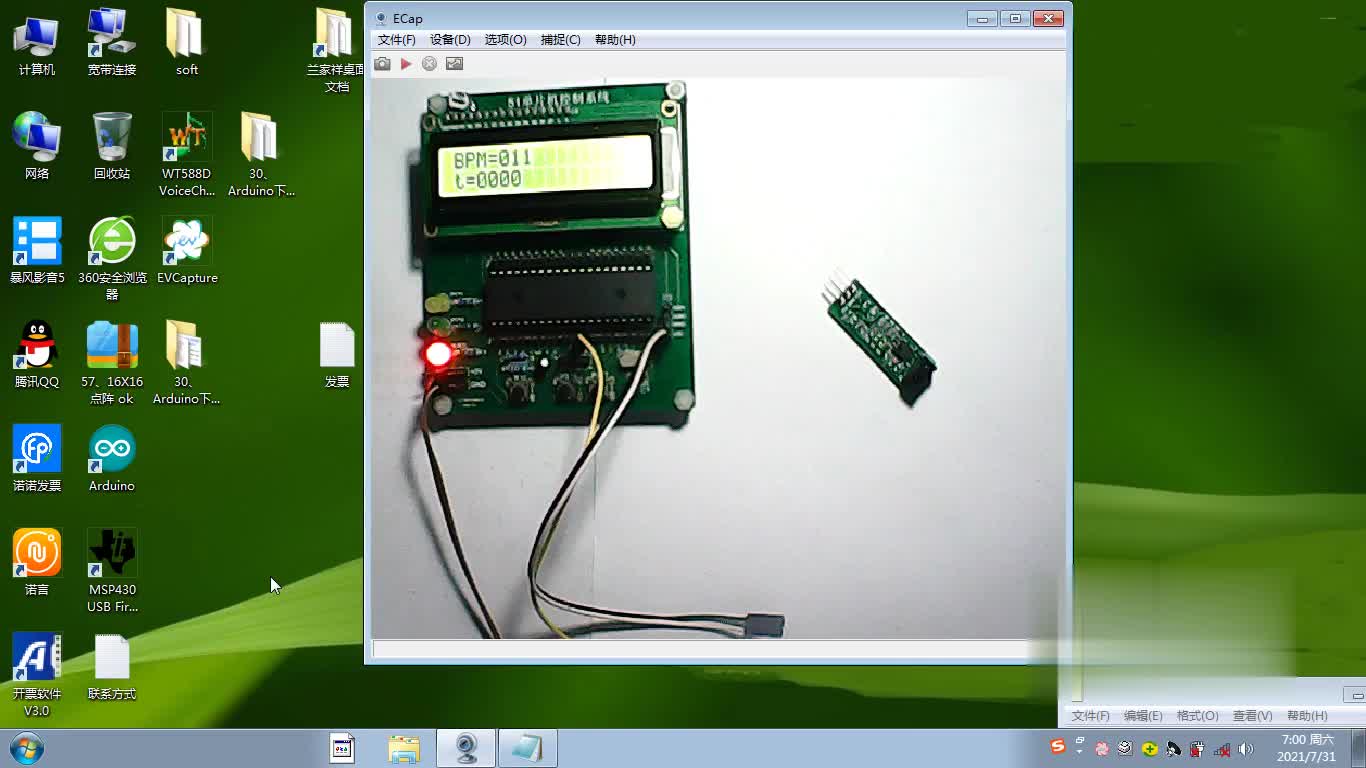The width and height of the screenshot is (1366, 768).
Task: Click the green plus tray icon
Action: (x=1150, y=748)
